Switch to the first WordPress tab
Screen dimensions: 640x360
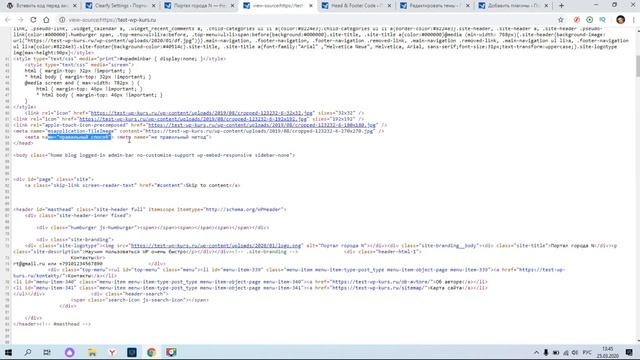[x=42, y=6]
